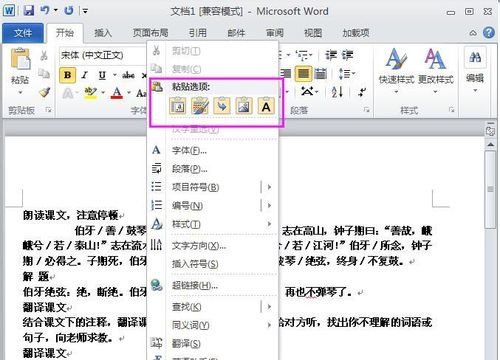
Task: Open the 文件 (File) tab
Action: point(23,33)
